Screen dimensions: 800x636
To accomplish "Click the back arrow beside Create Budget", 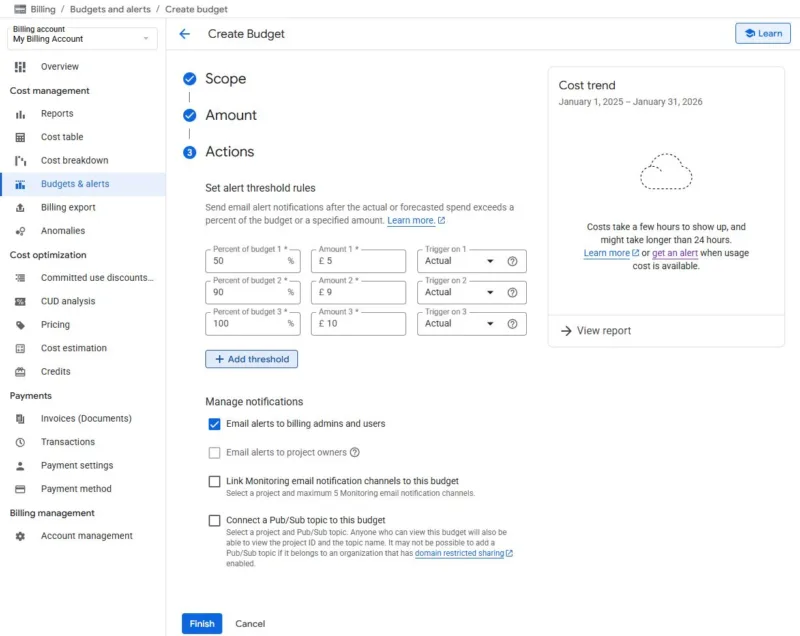I will 184,34.
